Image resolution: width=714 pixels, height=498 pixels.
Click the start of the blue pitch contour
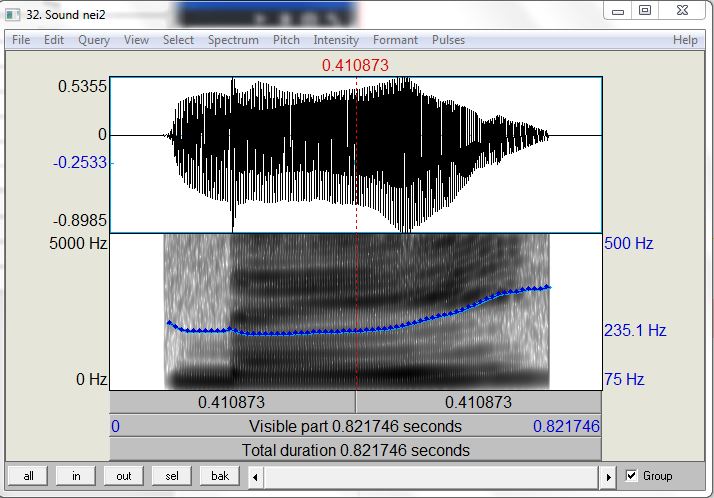[x=169, y=323]
